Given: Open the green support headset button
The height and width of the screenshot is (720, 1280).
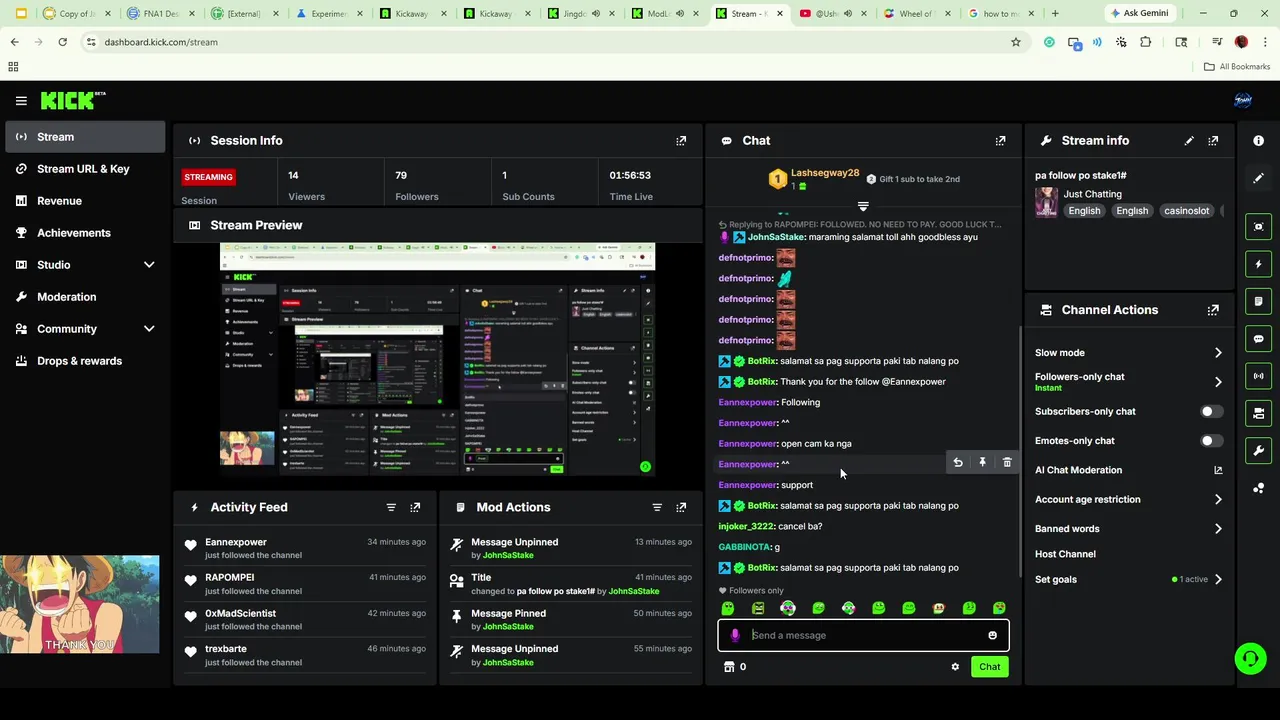Looking at the screenshot, I should coord(1250,658).
